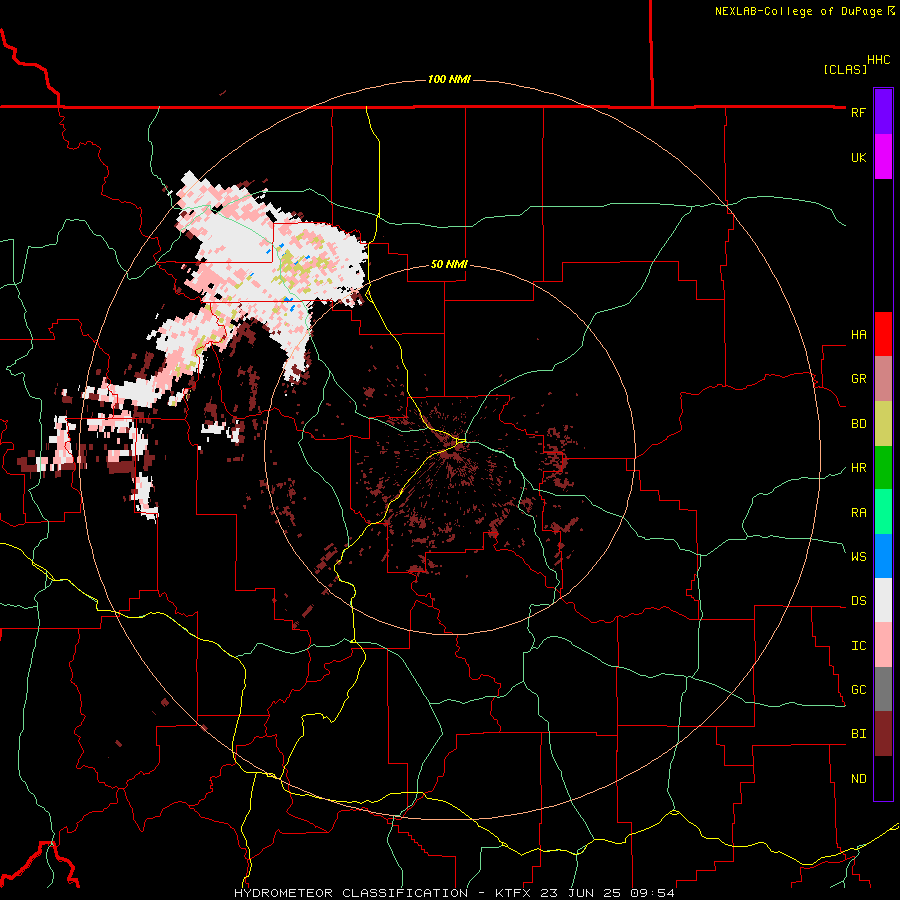Click the [CLAS] units label
Image resolution: width=900 pixels, height=900 pixels.
point(845,69)
